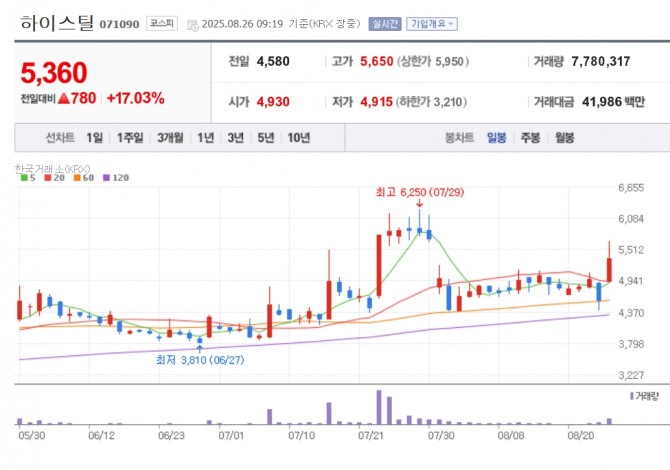Screen dimensions: 670x470
Task: Click the 최고 6,250 (07/29) marker
Action: (x=420, y=192)
